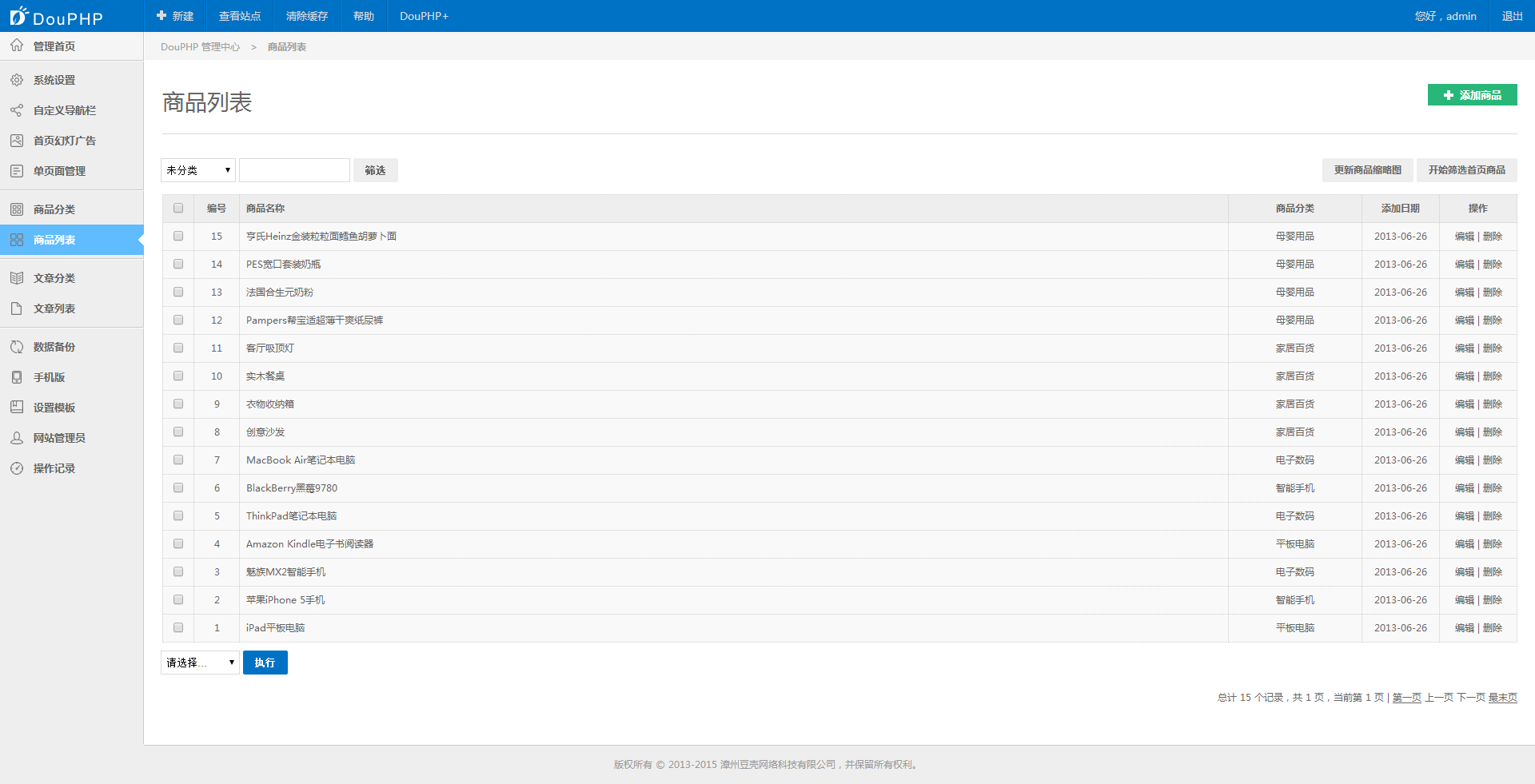Click DouPHP 管理中心 breadcrumb link
1535x784 pixels.
coord(200,47)
